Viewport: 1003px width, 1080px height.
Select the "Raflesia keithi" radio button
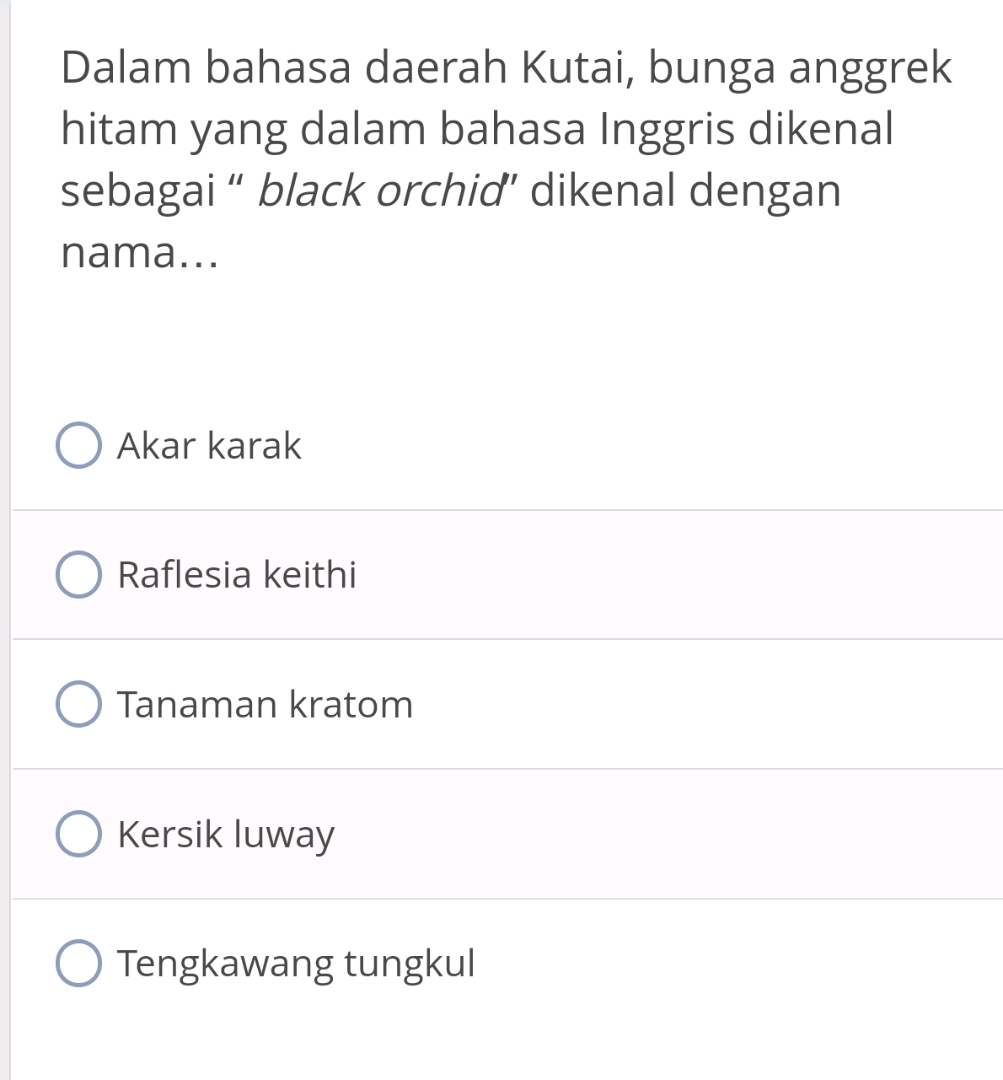[79, 575]
